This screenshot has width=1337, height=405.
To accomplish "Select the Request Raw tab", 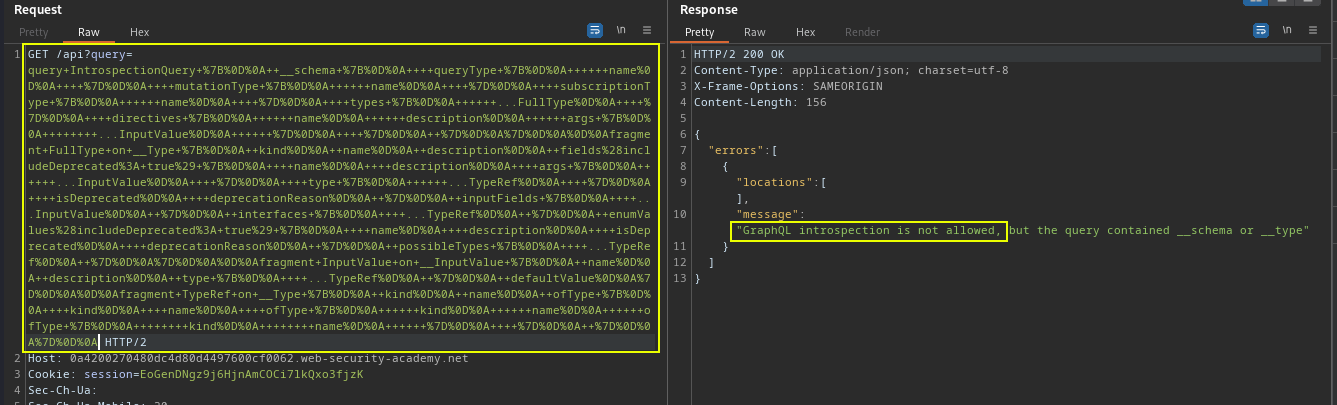I will (x=89, y=32).
